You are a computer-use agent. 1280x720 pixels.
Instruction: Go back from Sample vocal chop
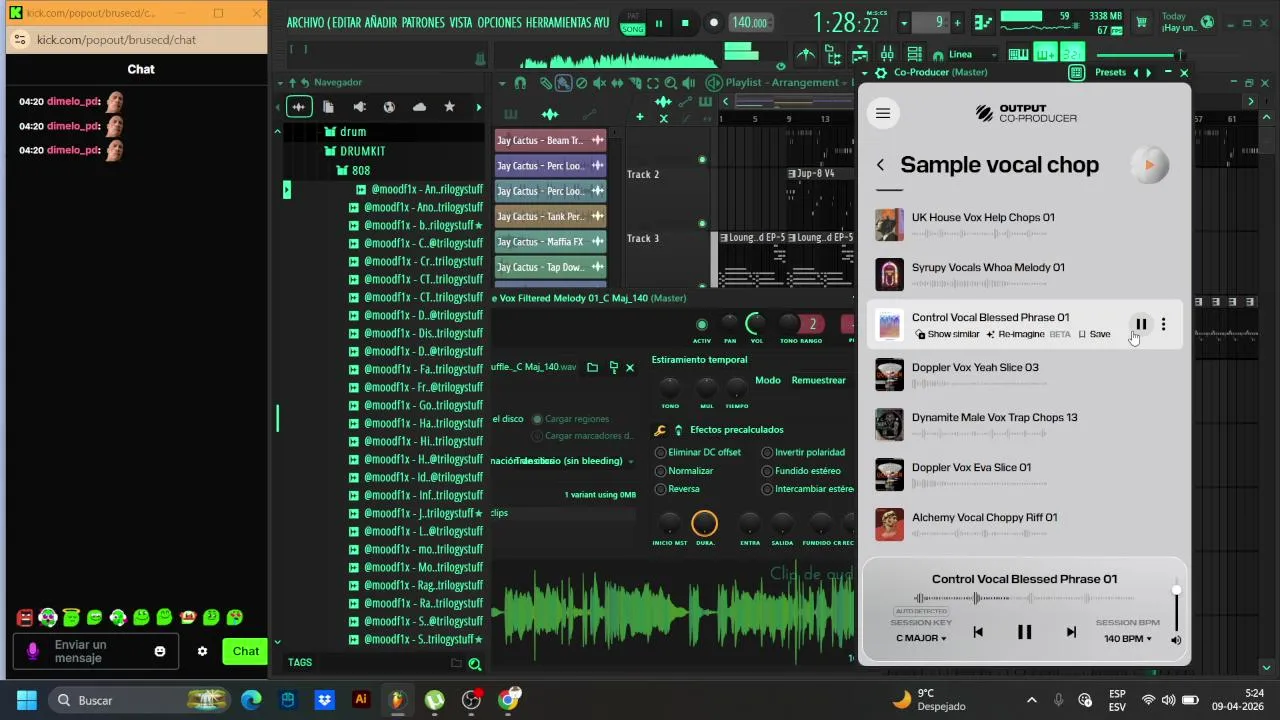coord(880,165)
